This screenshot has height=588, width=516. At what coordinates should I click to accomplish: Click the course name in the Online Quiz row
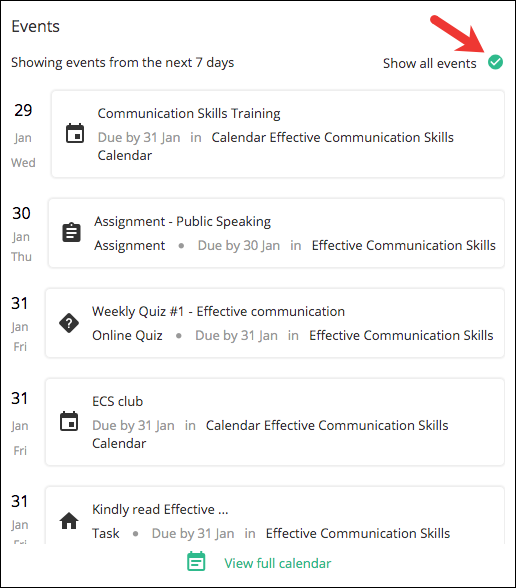coord(401,335)
